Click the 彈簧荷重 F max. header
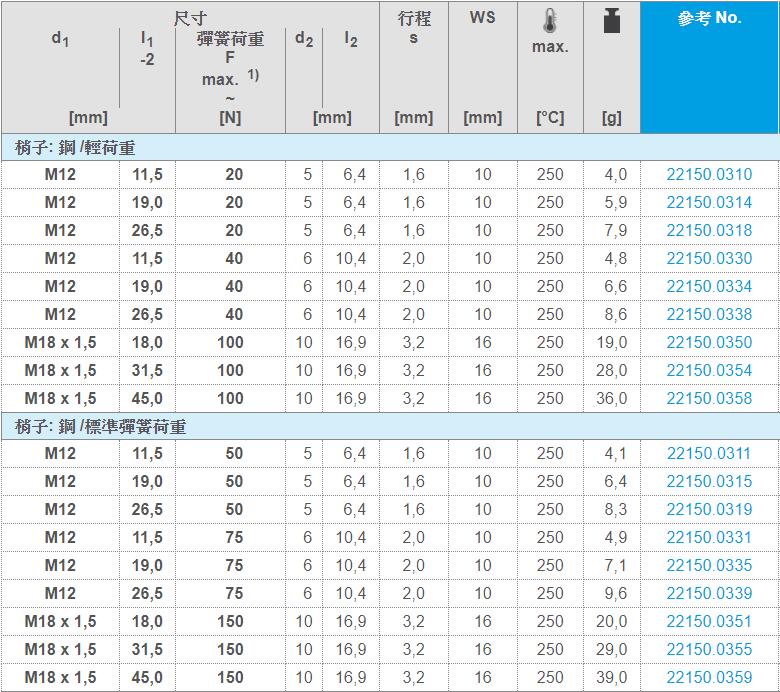 point(230,59)
